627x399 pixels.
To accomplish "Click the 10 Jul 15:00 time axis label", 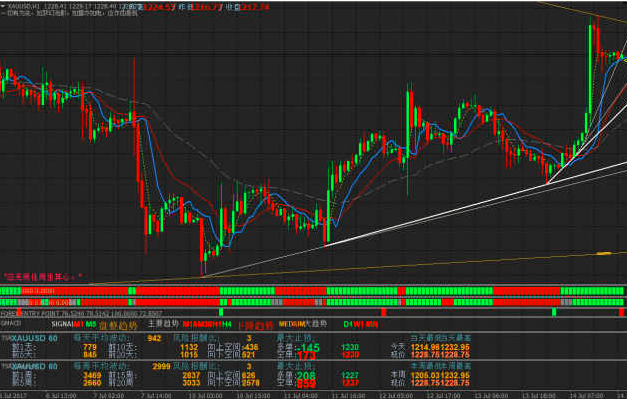I will 253,395.
